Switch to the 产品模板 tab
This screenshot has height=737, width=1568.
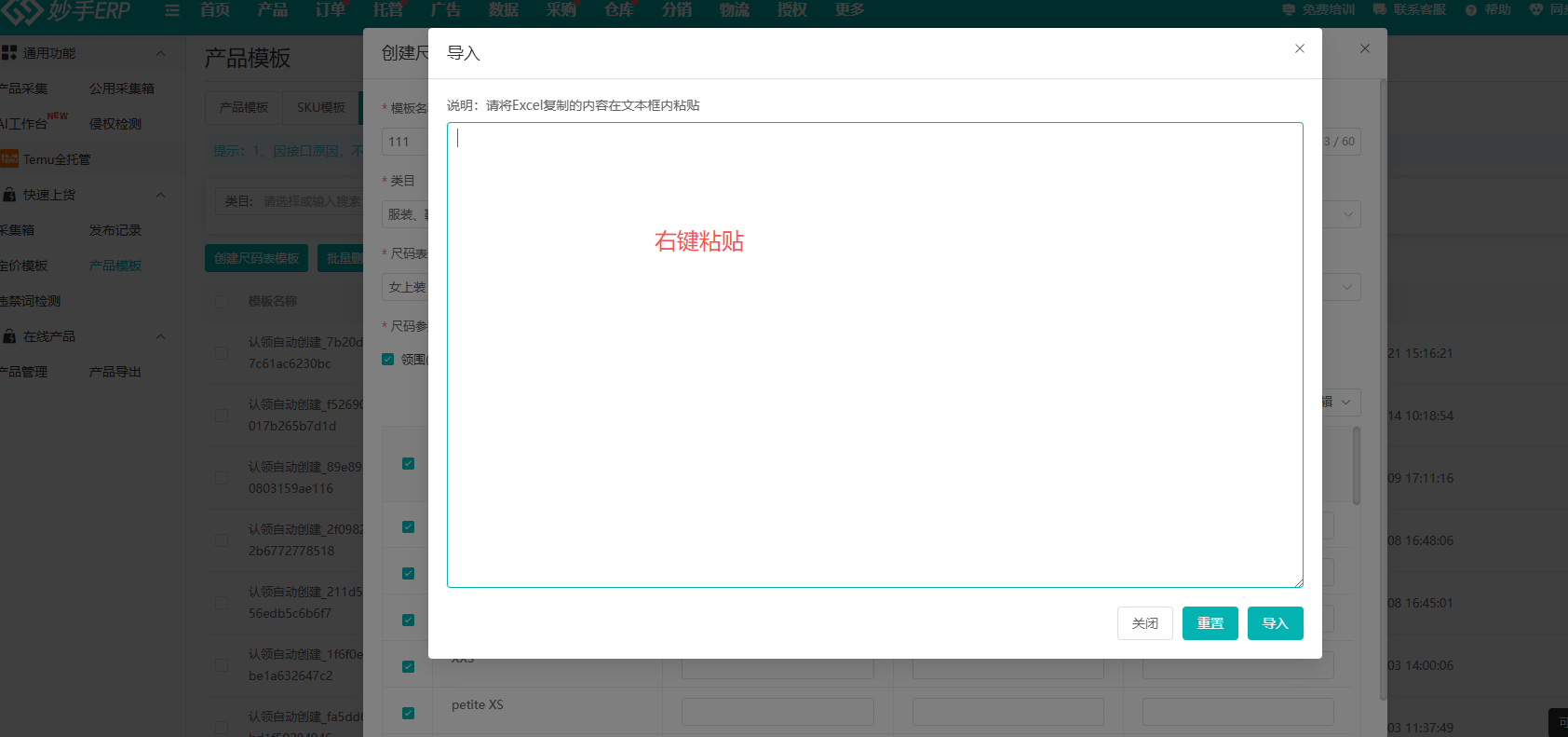click(x=244, y=107)
